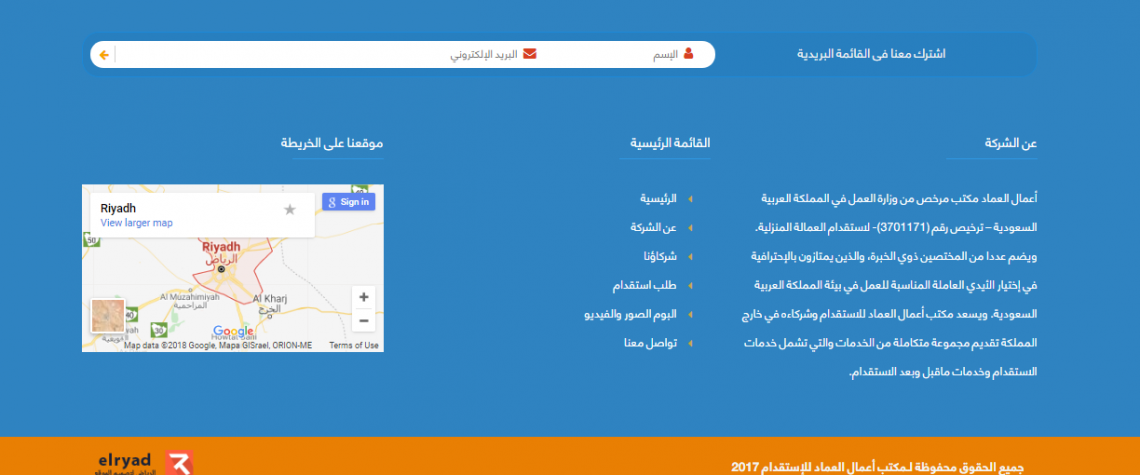Image resolution: width=1140 pixels, height=475 pixels.
Task: Click arrow bullet beside الرئيسية
Action: click(691, 199)
